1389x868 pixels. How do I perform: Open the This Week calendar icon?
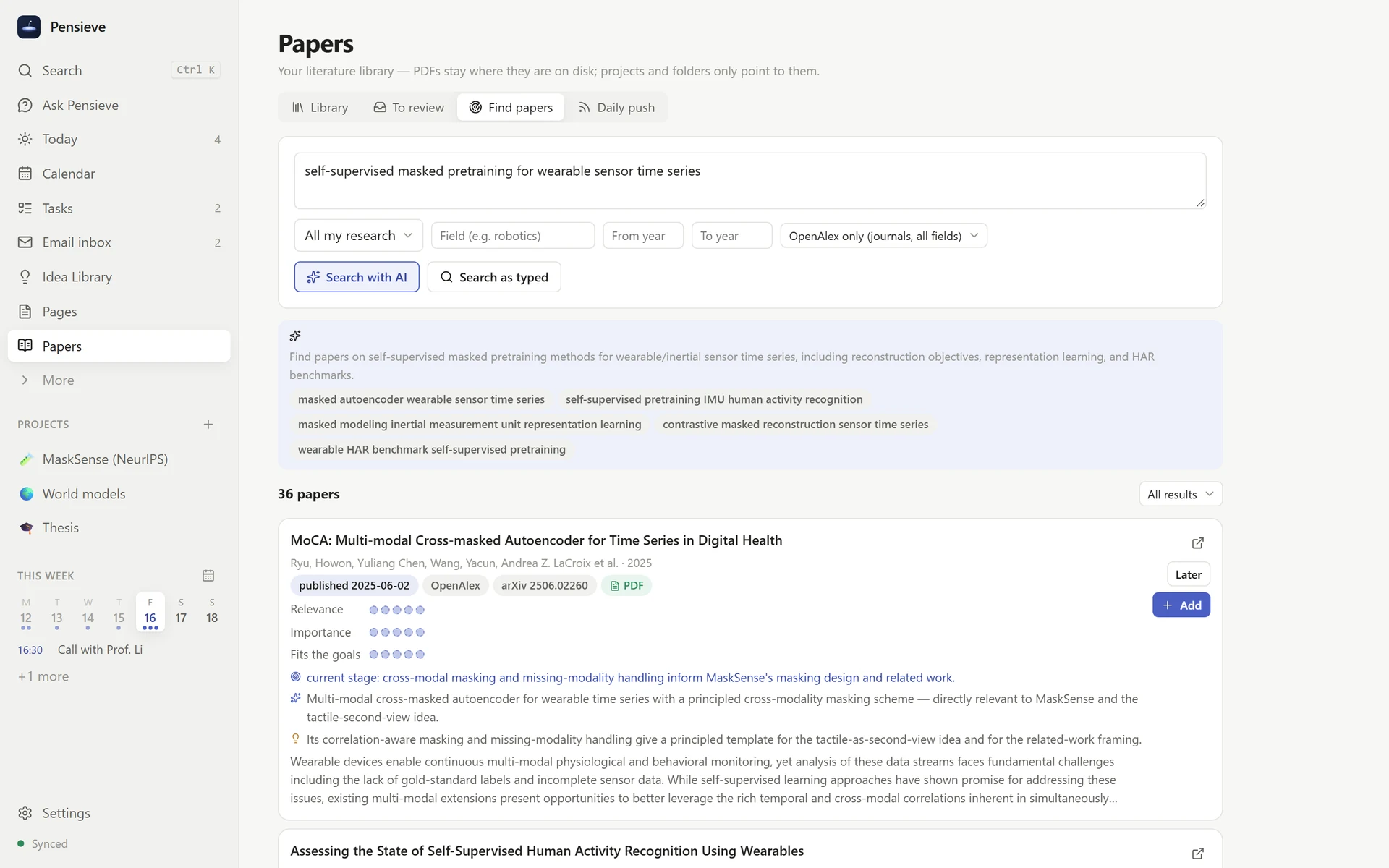tap(208, 576)
